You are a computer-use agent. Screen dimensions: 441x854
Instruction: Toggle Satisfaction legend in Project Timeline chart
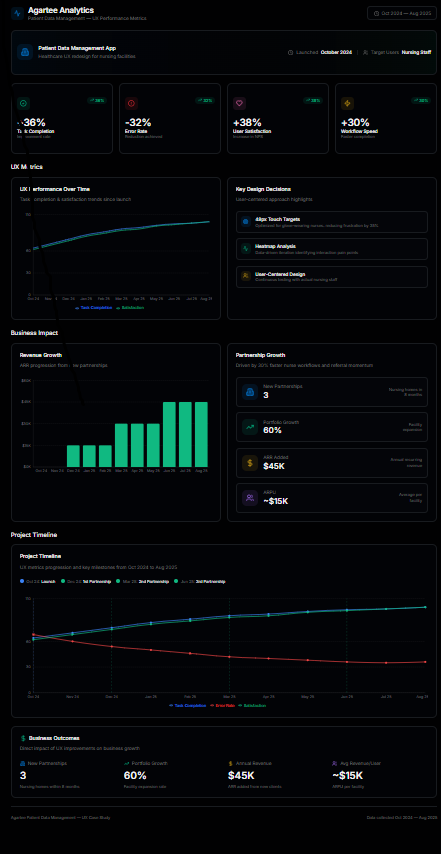252,705
